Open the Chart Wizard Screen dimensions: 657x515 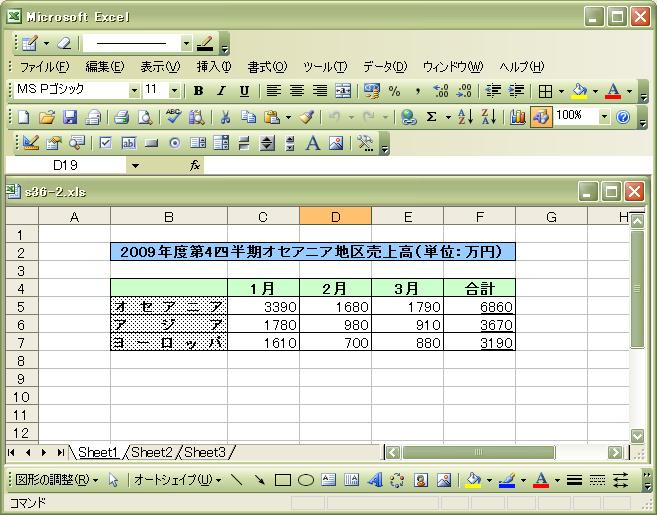pos(517,117)
